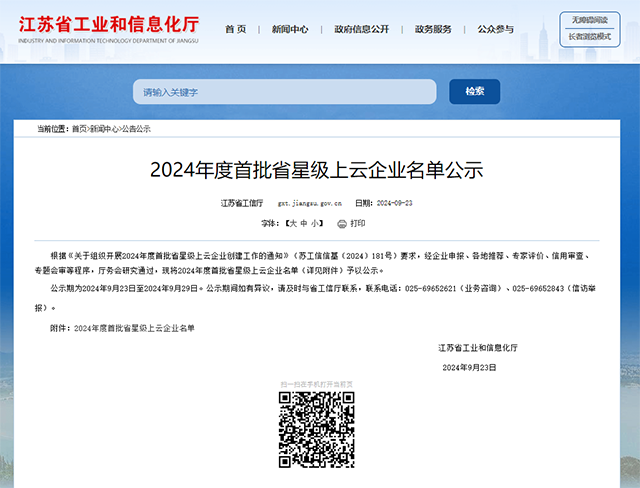The image size is (640, 488).
Task: Set font size to 中 (medium)
Action: (x=304, y=223)
